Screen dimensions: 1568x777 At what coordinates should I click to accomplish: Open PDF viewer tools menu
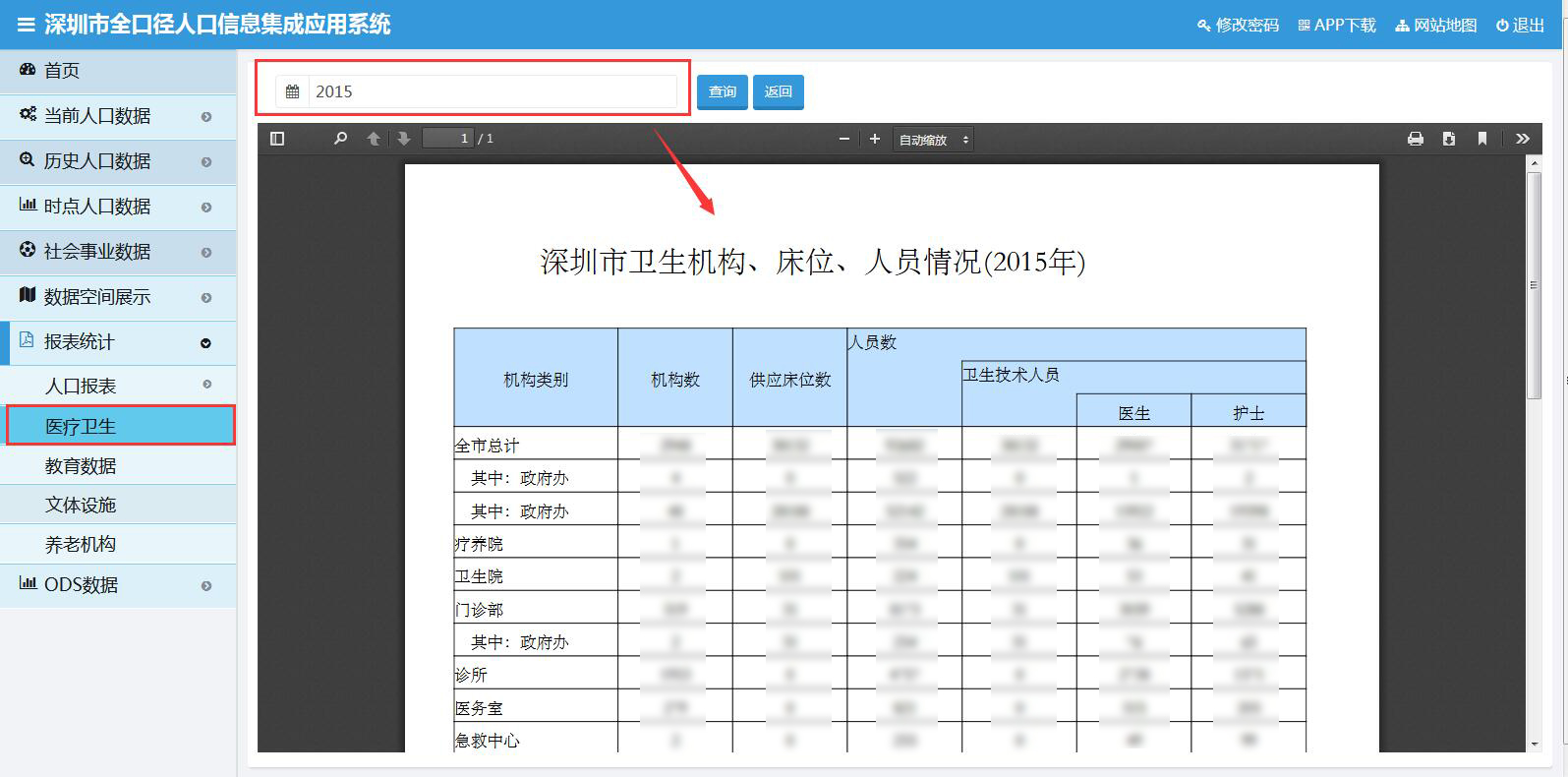click(1523, 139)
